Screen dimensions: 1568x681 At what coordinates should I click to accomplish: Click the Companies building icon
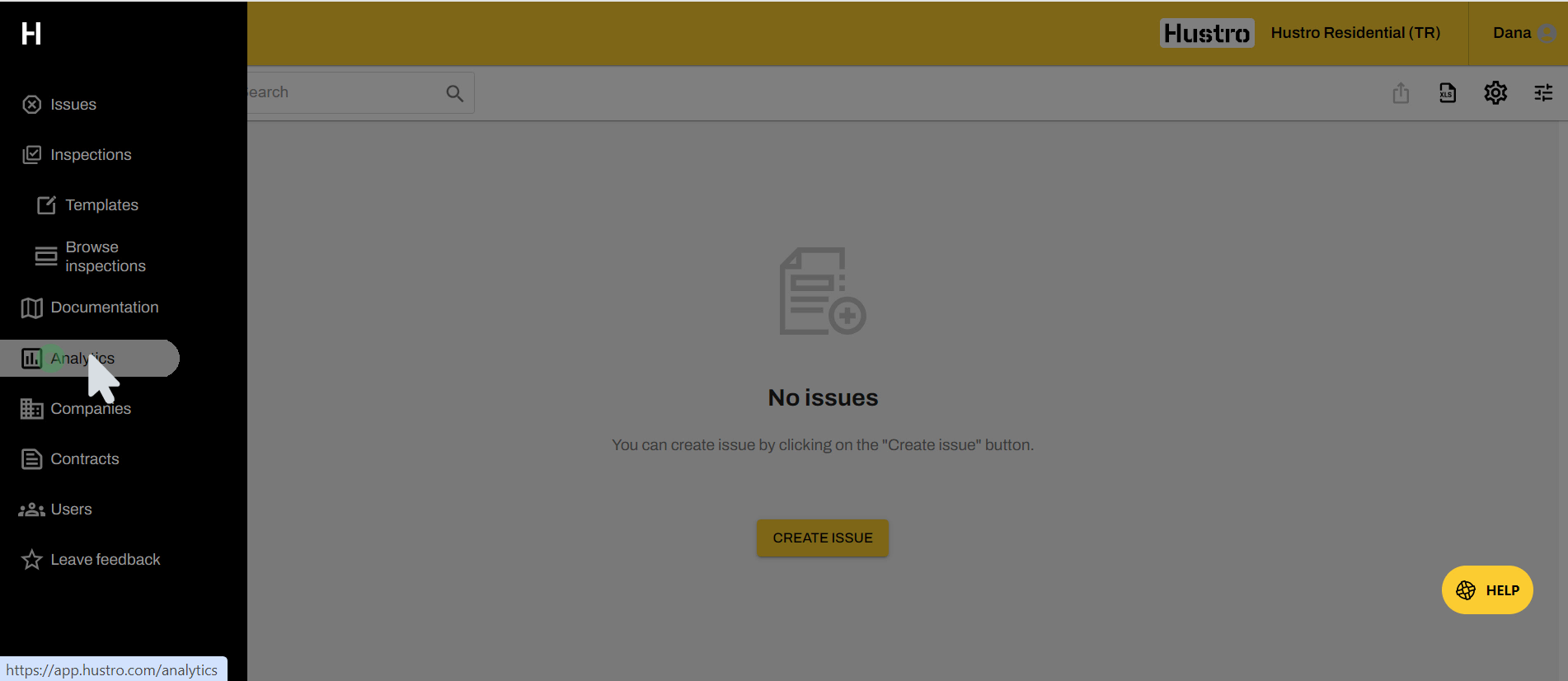tap(31, 409)
